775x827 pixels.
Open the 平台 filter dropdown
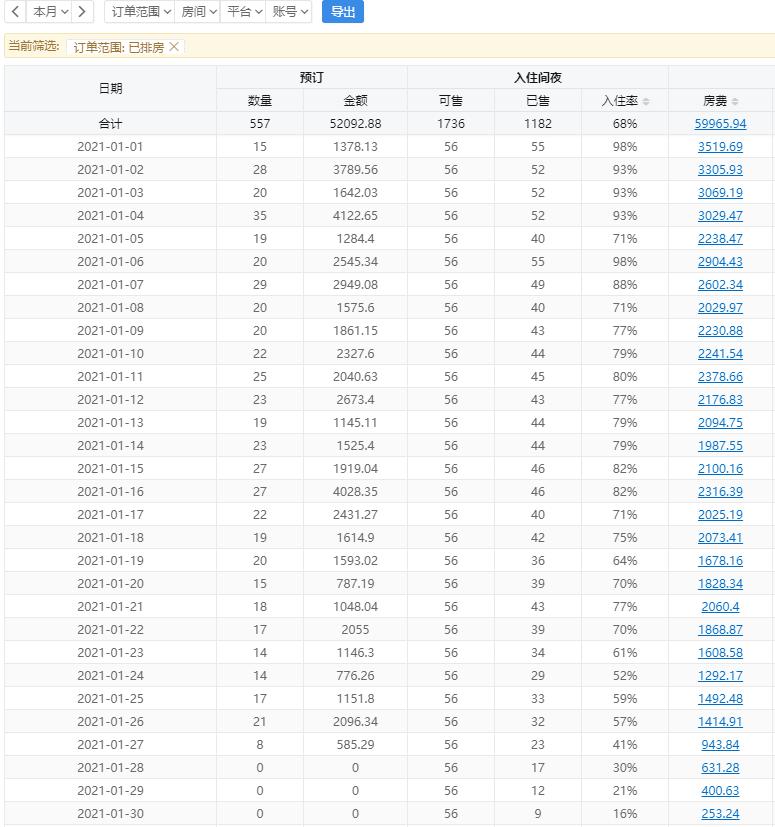244,12
